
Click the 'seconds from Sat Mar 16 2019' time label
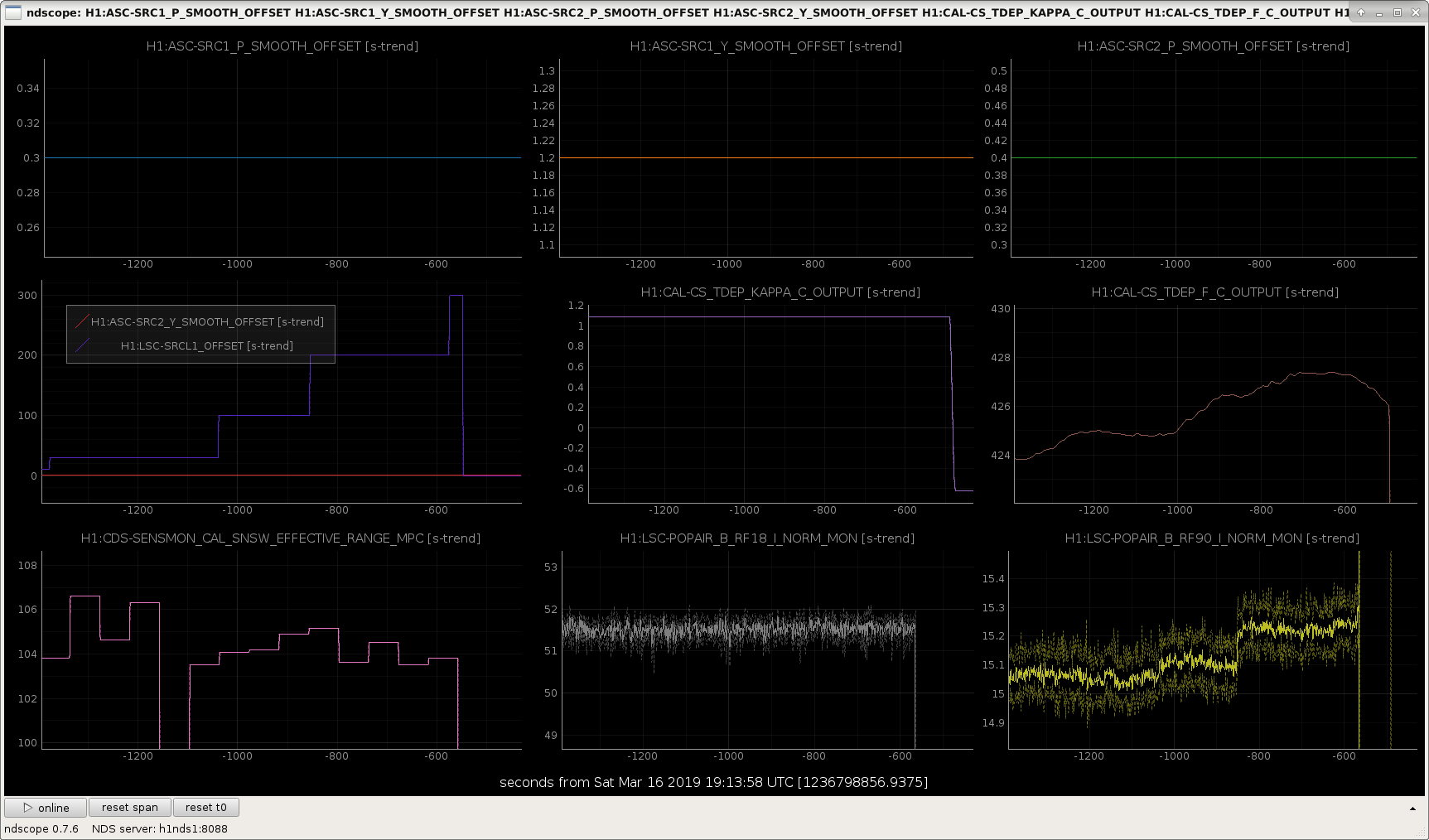point(714,782)
